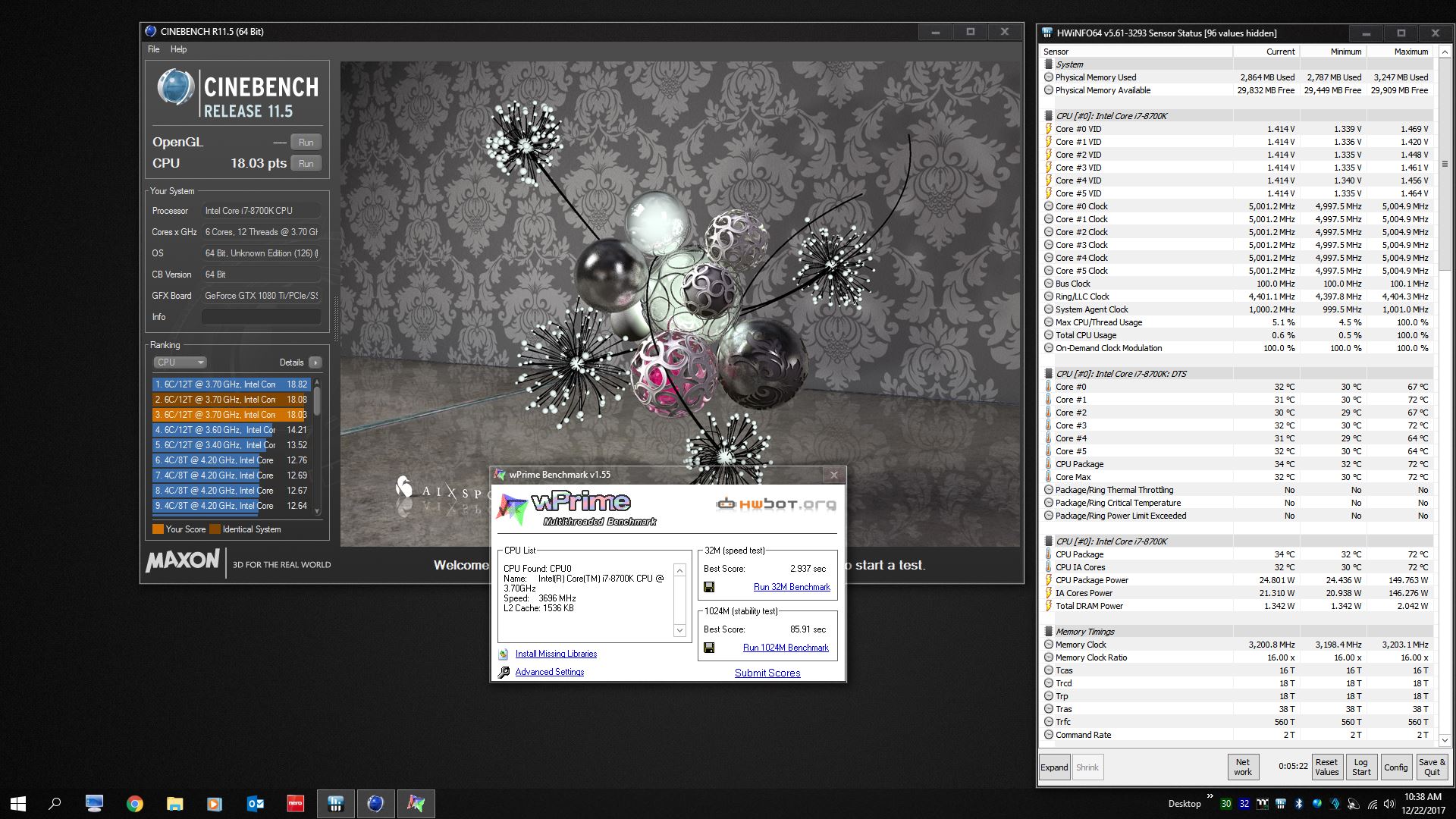Viewport: 1456px width, 819px height.
Task: Click the lightning icon next to Core #0 VID
Action: [x=1049, y=129]
